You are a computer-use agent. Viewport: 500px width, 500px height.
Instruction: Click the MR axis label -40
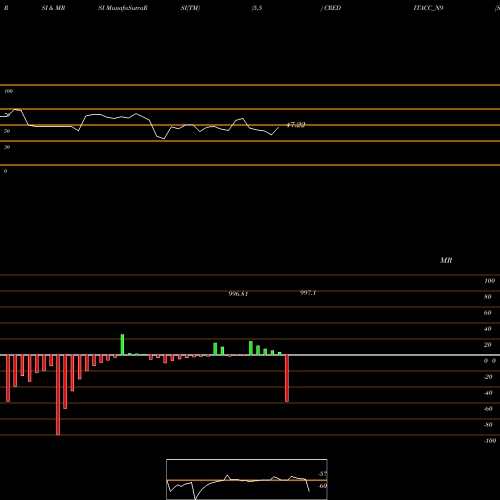488,393
